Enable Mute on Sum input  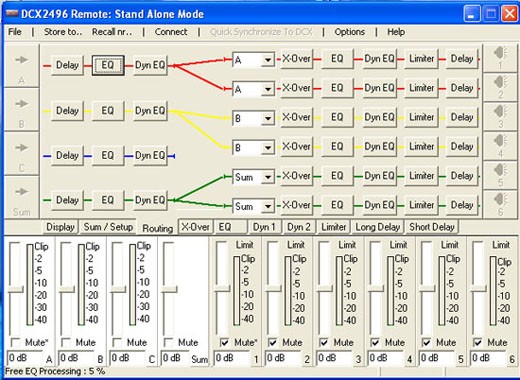tap(168, 342)
